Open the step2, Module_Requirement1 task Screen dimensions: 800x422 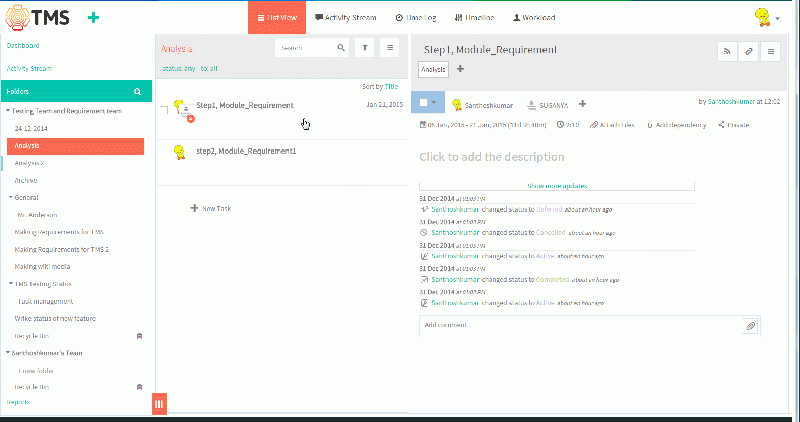(246, 151)
